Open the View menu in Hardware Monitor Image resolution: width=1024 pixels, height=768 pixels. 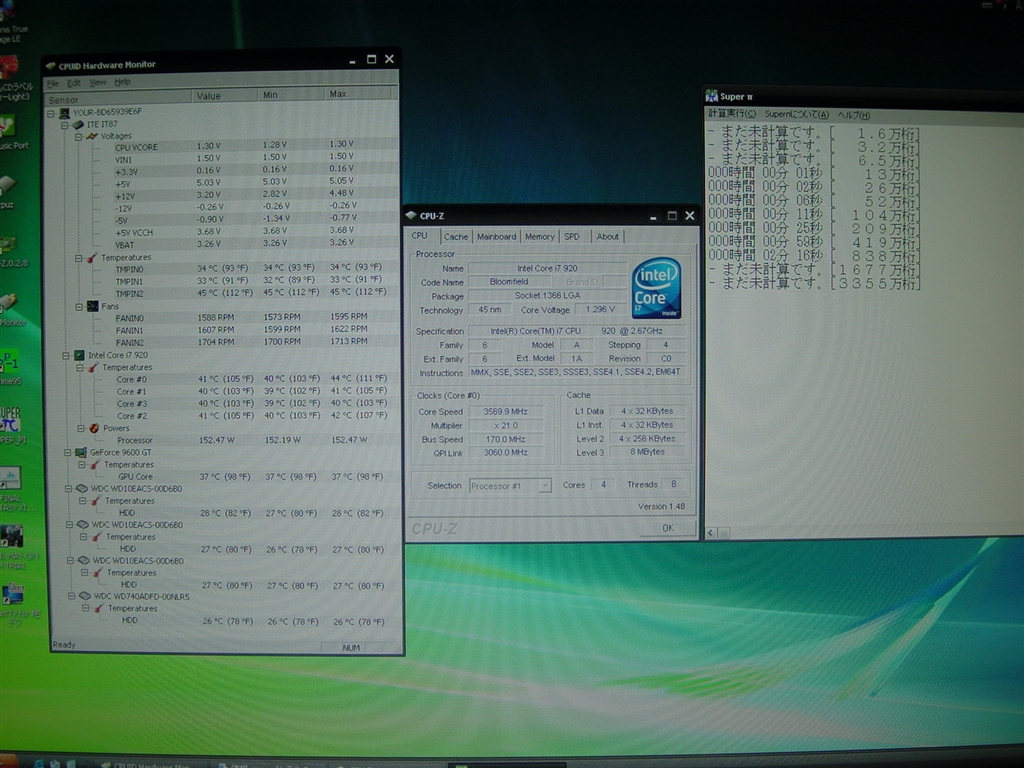click(97, 82)
